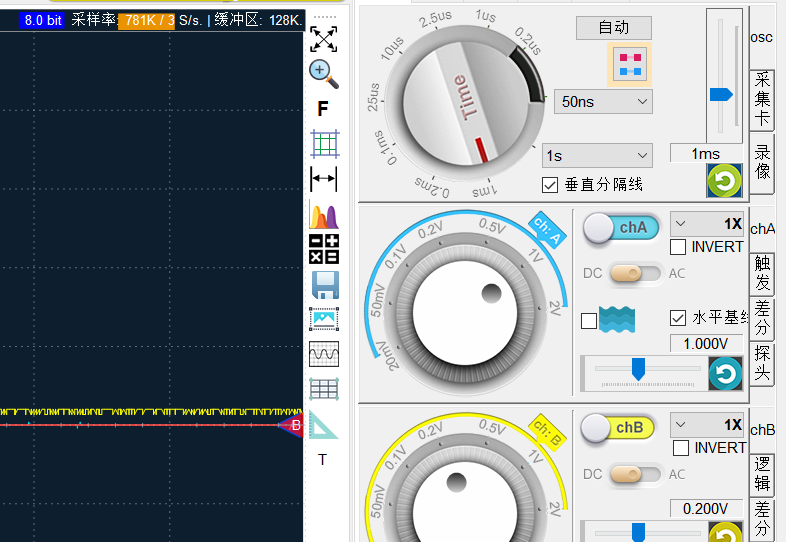786x542 pixels.
Task: Click the floppy disk save icon
Action: pos(325,285)
